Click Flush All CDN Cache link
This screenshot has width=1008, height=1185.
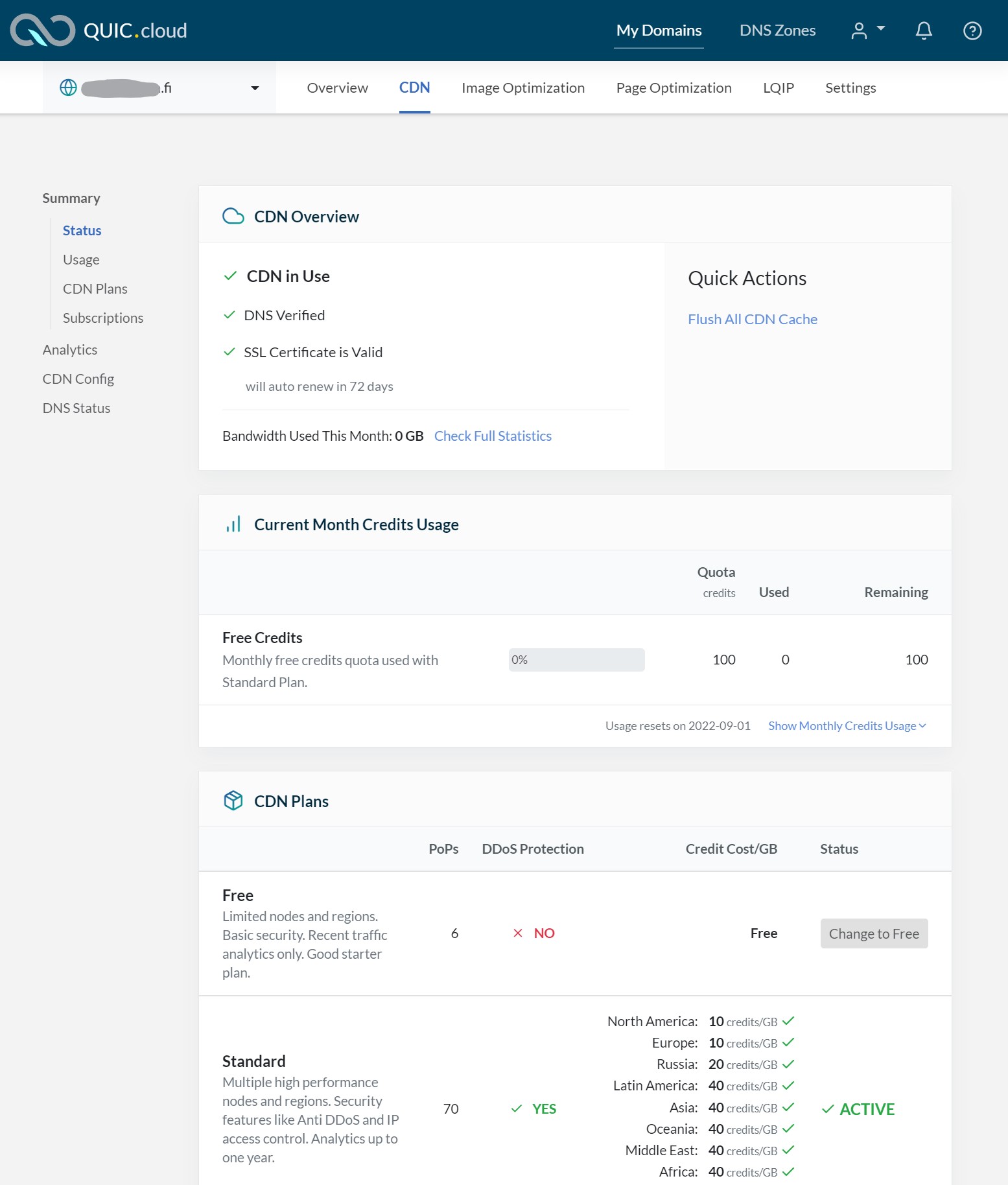[752, 320]
